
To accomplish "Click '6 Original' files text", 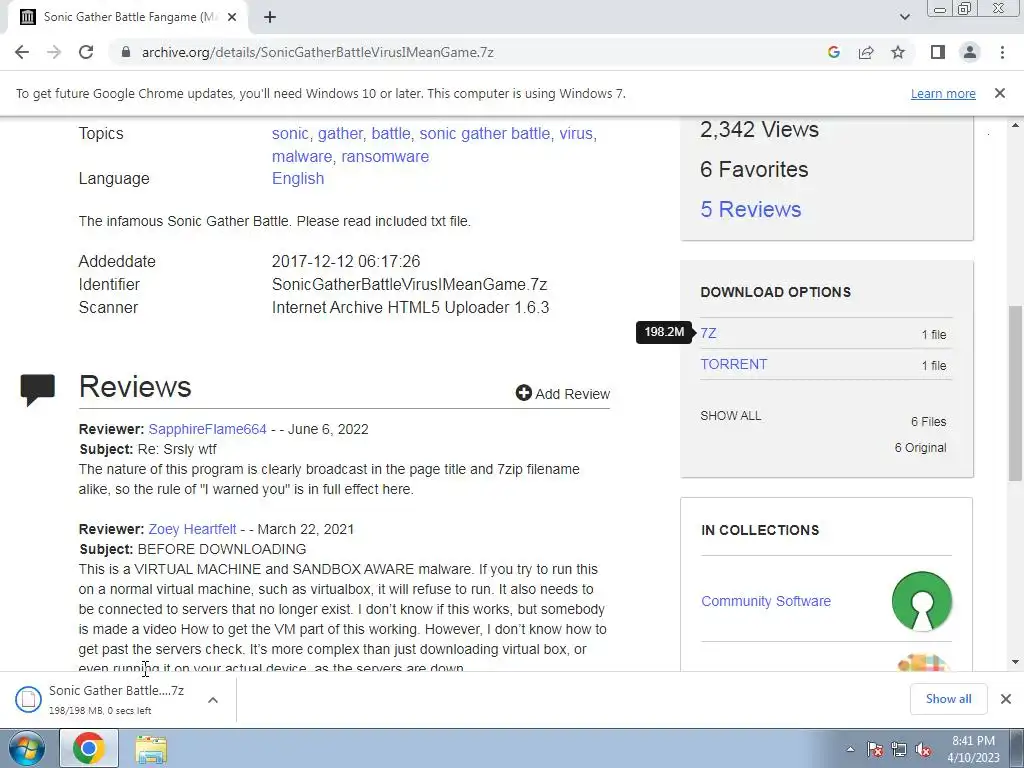I will coord(920,448).
